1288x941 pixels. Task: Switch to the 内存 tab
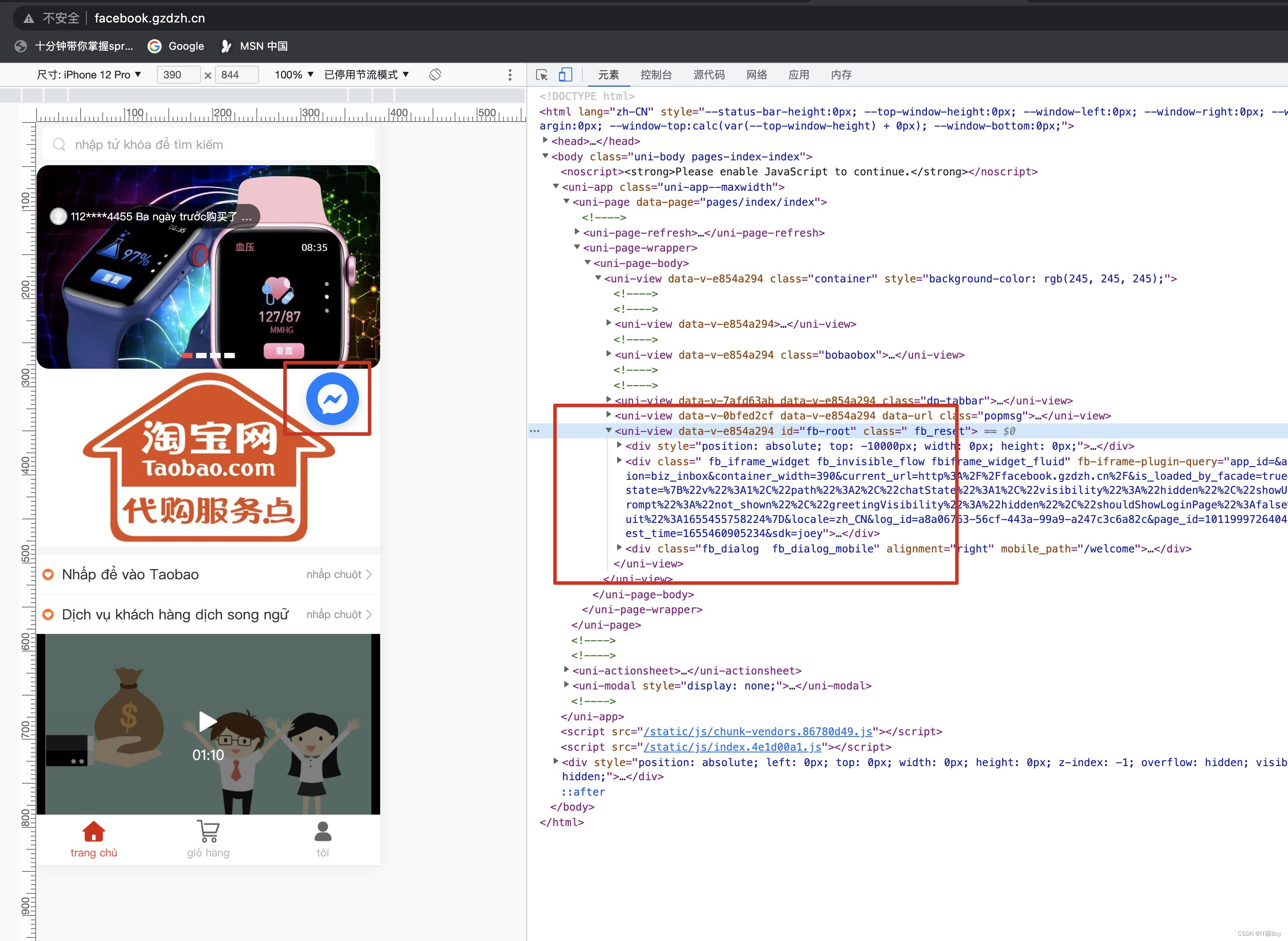click(841, 74)
